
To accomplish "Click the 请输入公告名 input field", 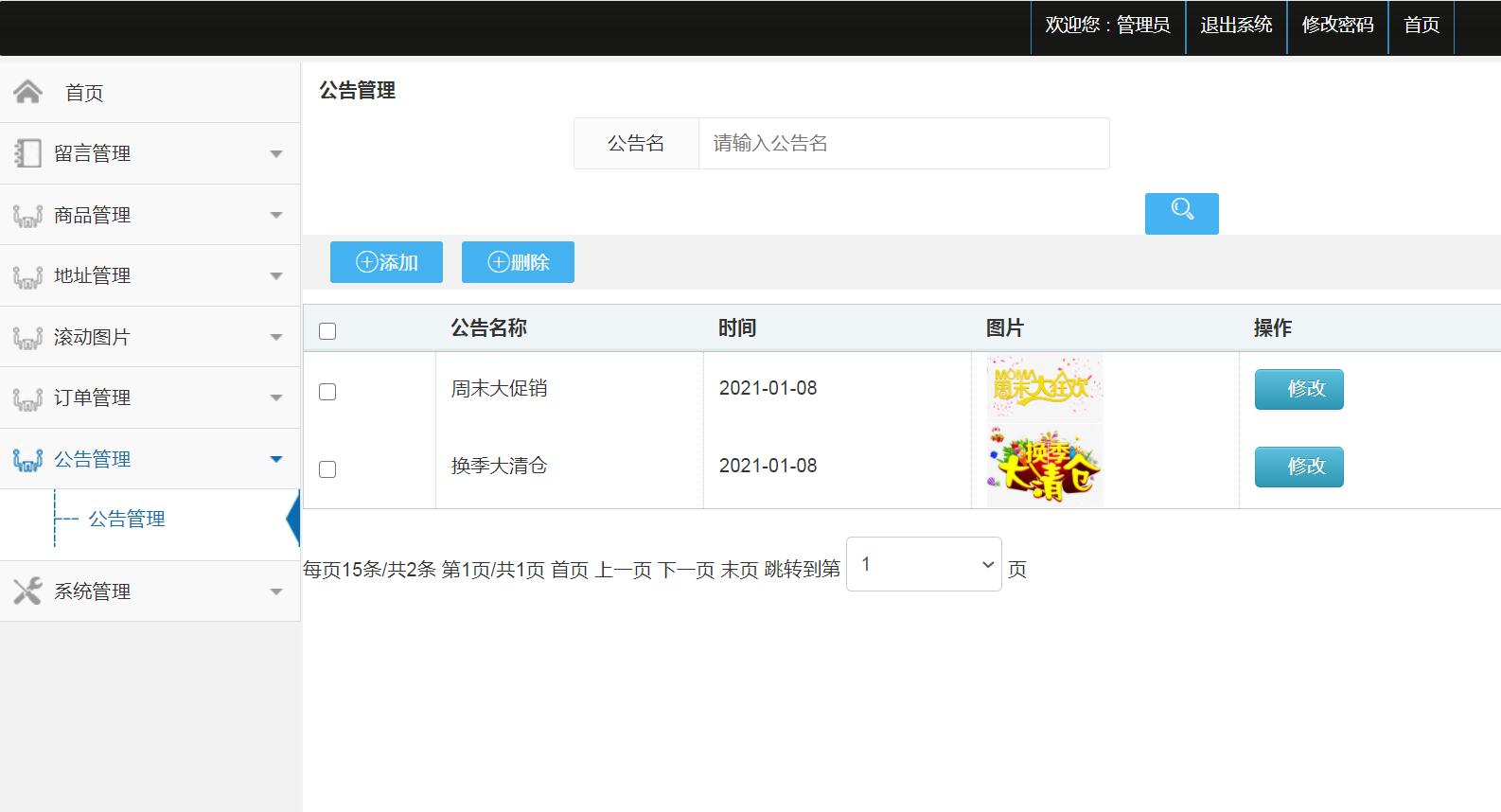I will pos(904,143).
